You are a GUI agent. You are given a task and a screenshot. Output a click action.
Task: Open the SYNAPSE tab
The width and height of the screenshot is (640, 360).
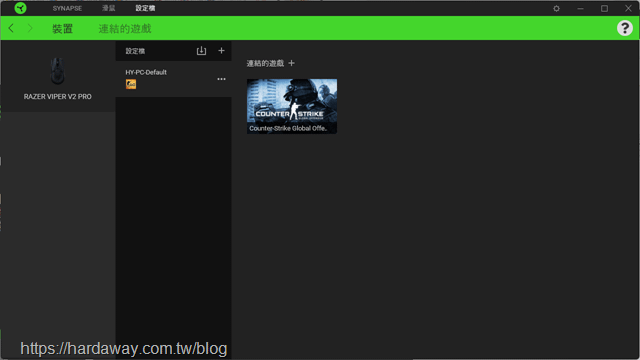(x=67, y=8)
